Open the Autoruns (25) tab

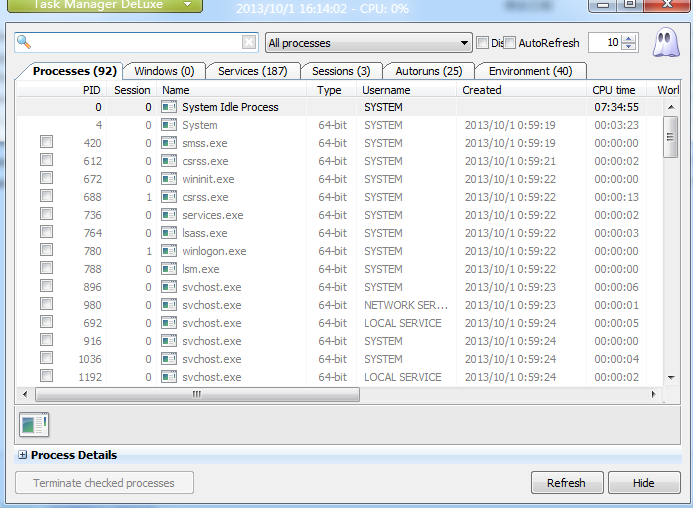click(x=428, y=71)
